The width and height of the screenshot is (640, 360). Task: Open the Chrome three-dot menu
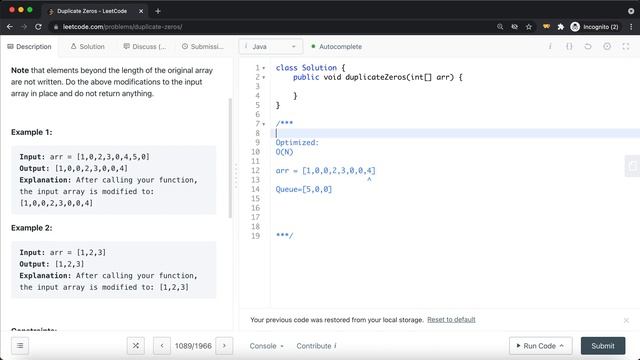coord(631,27)
